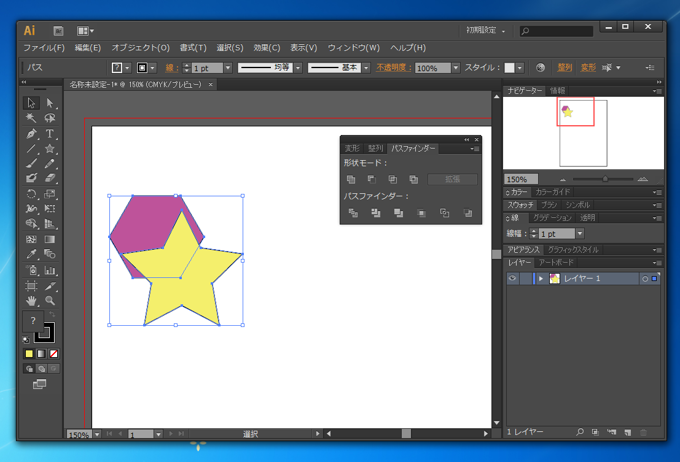Select the Type tool
The width and height of the screenshot is (680, 462).
click(50, 134)
